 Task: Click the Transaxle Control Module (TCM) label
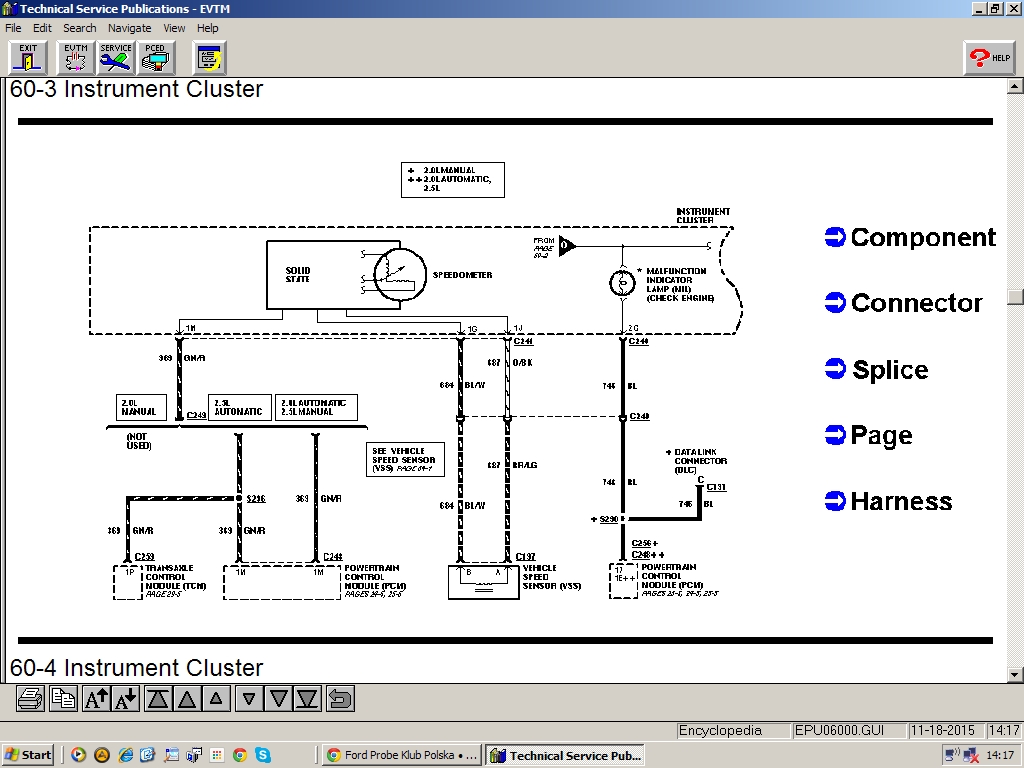175,577
